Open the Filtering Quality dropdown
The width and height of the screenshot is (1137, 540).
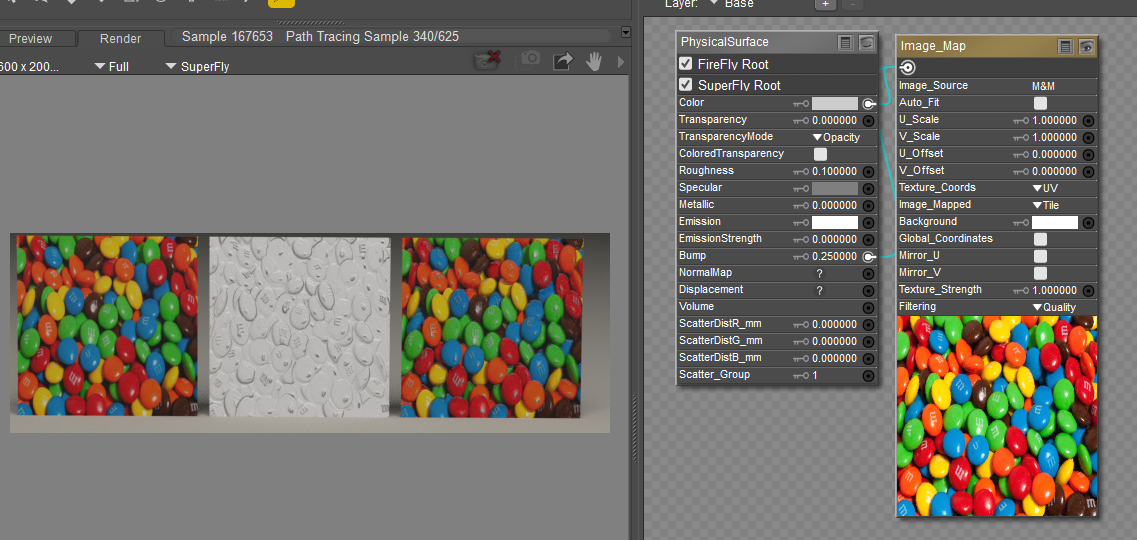coord(1054,307)
